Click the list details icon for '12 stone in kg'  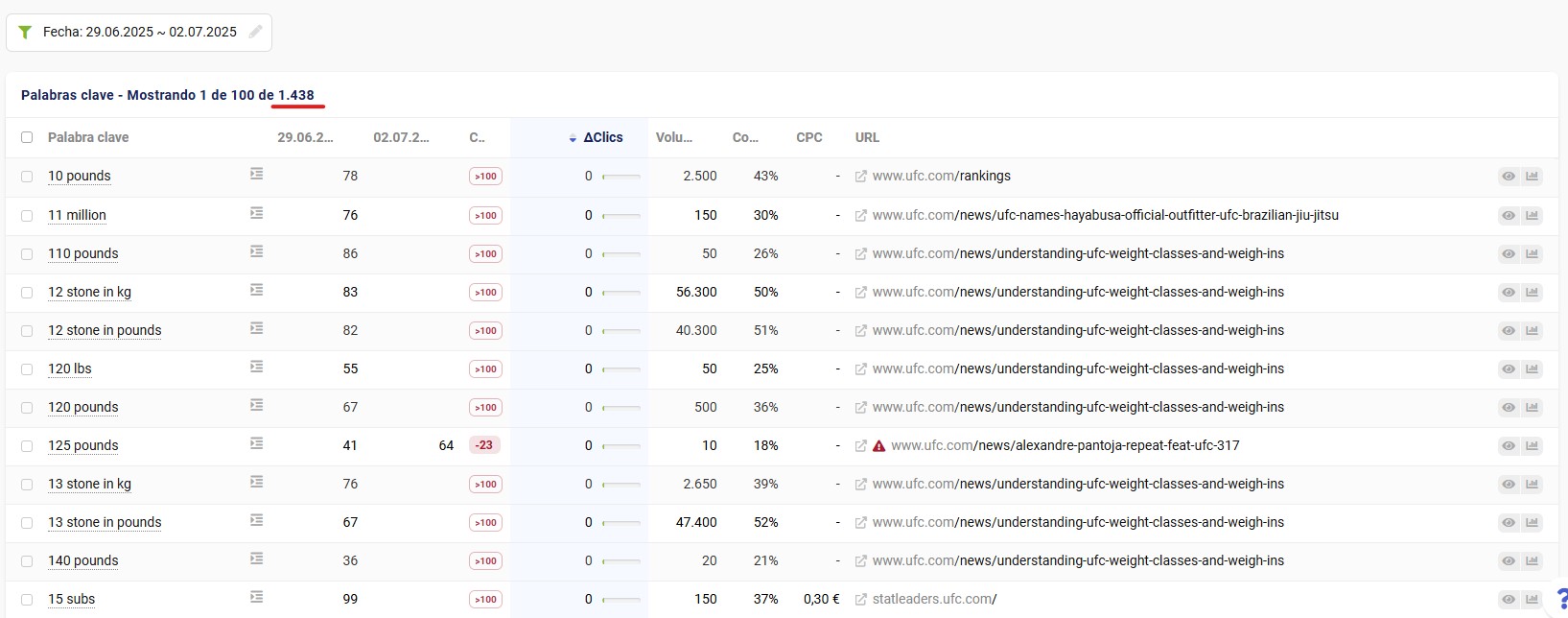tap(256, 290)
